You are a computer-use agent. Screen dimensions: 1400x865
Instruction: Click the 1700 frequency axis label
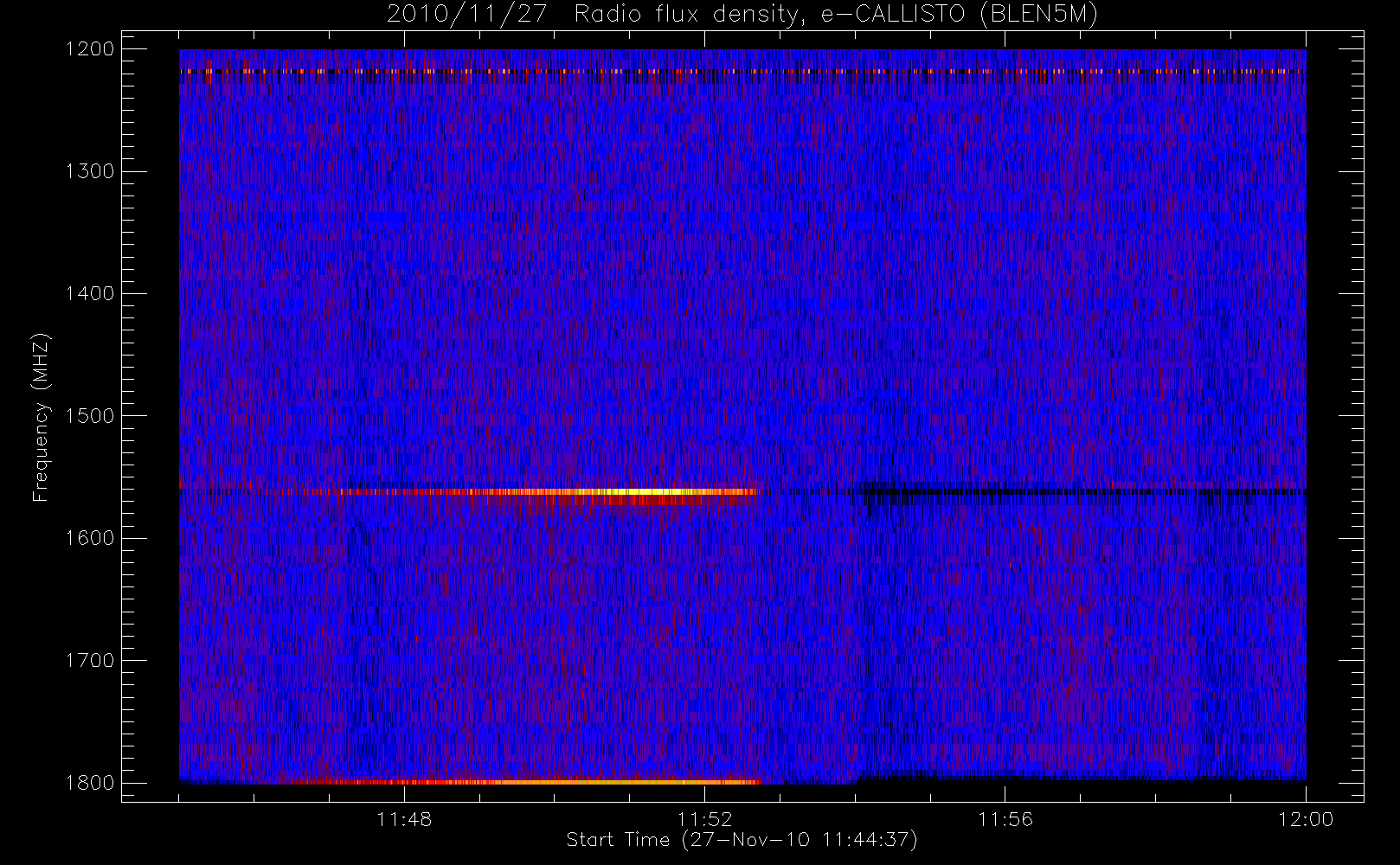coord(91,660)
